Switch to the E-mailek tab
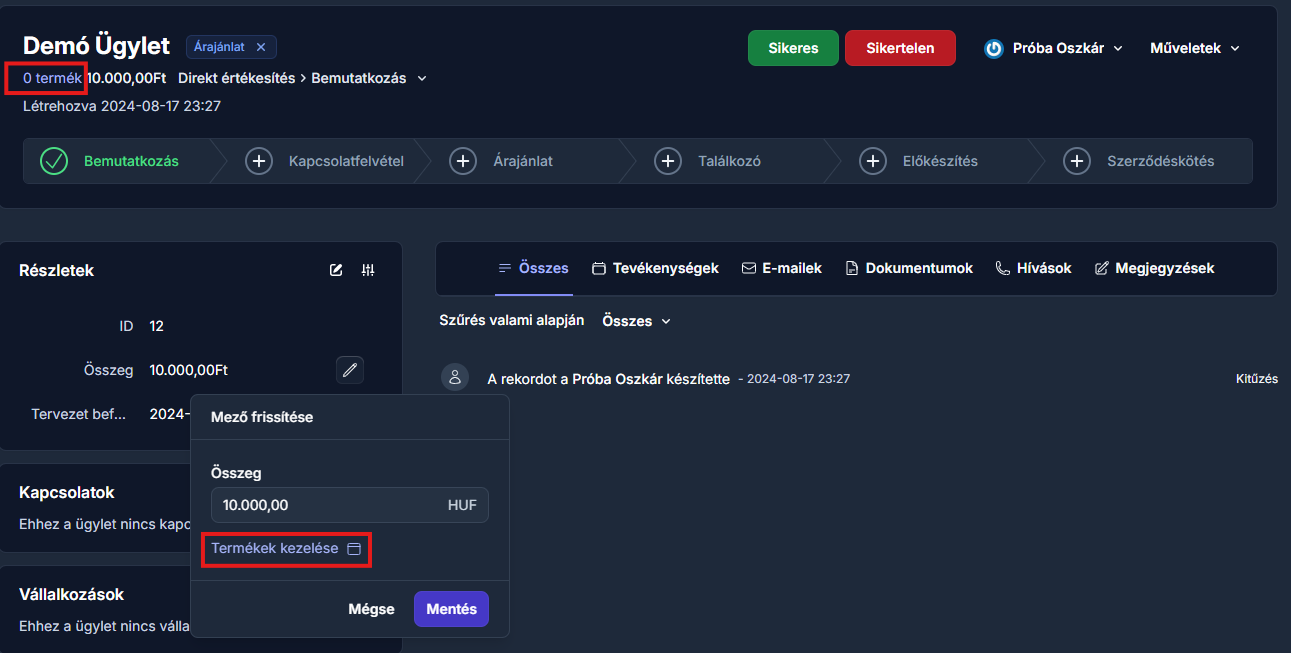This screenshot has height=653, width=1291. pos(782,268)
